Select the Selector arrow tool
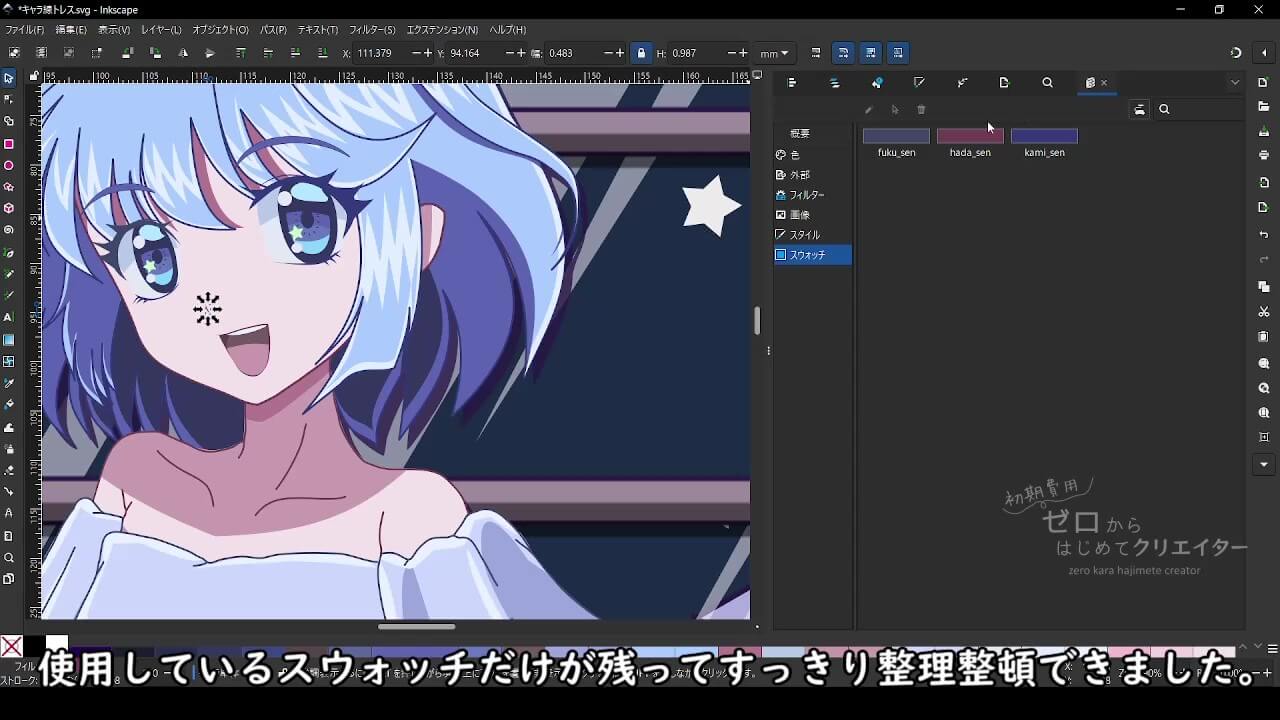1280x720 pixels. coord(9,78)
